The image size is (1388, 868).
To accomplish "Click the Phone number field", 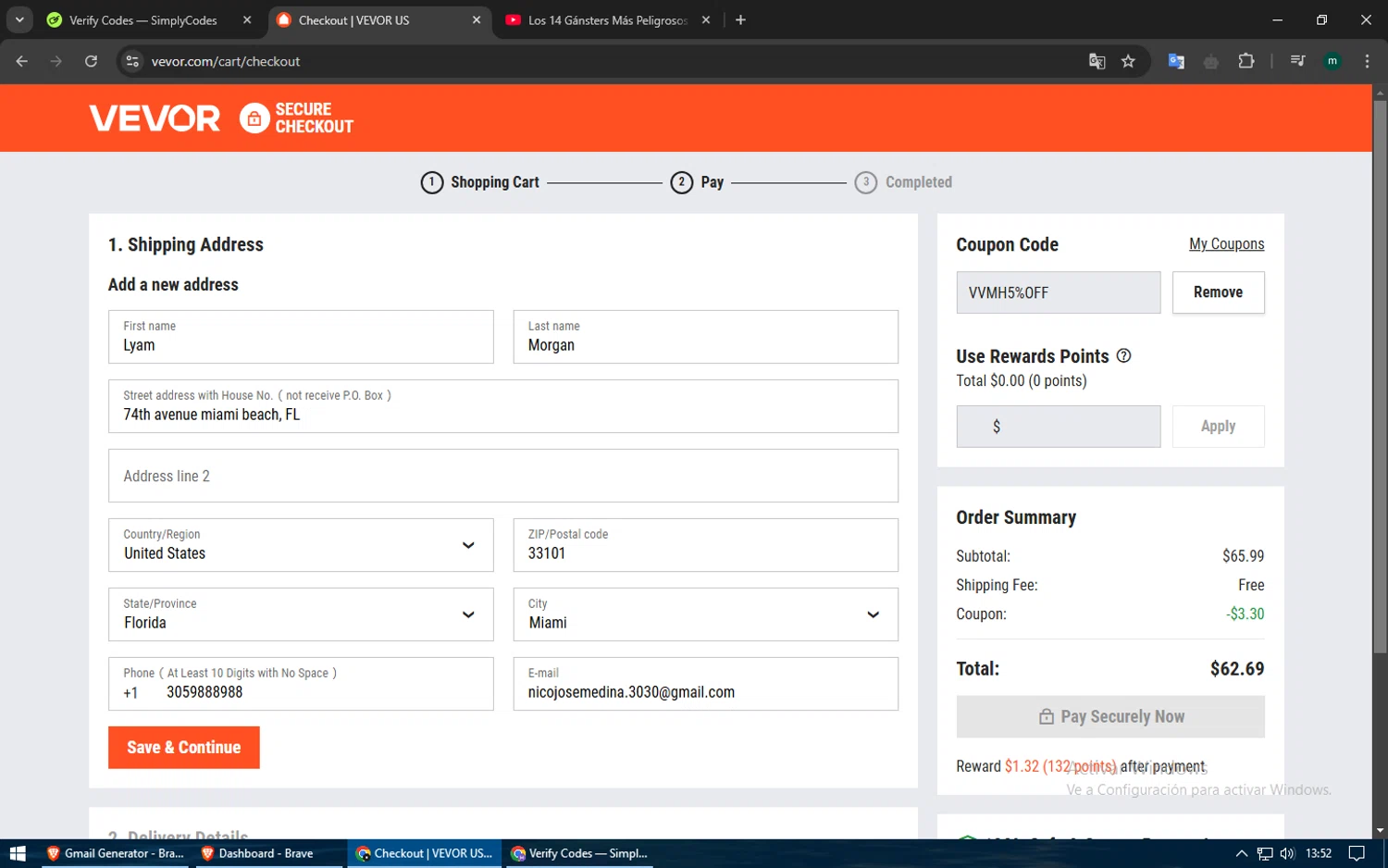I will [301, 684].
